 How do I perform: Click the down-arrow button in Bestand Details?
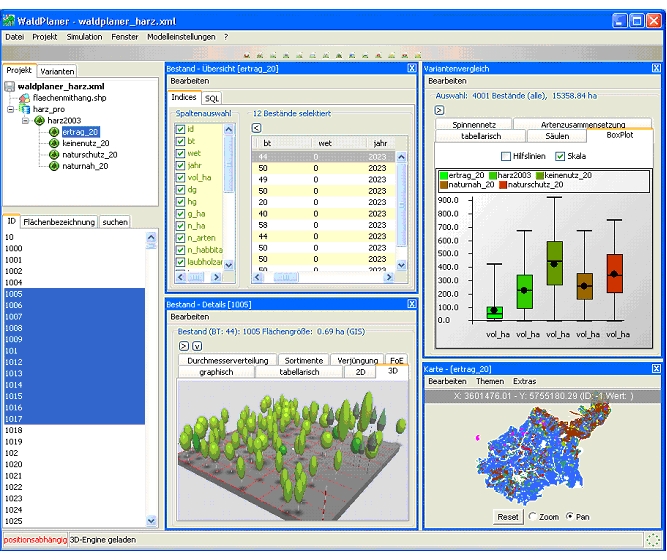[197, 345]
